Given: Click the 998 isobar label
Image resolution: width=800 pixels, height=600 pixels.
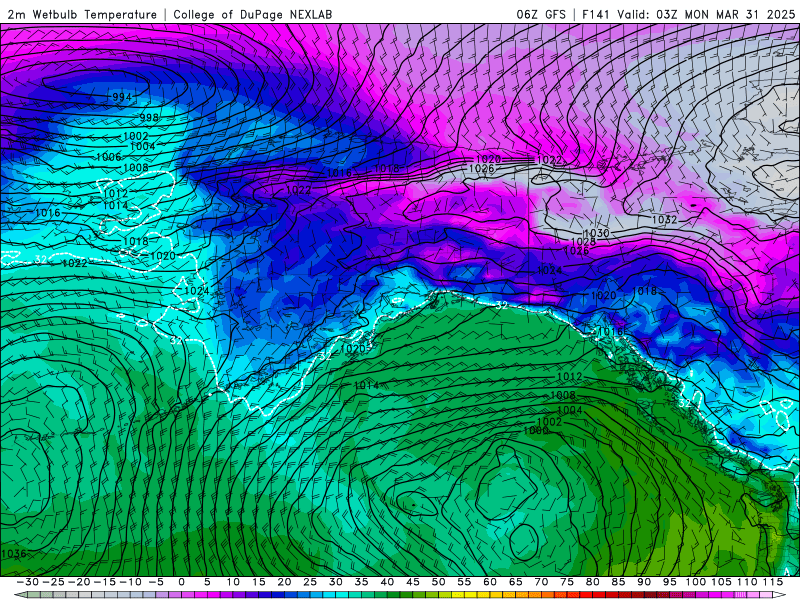Looking at the screenshot, I should (149, 118).
